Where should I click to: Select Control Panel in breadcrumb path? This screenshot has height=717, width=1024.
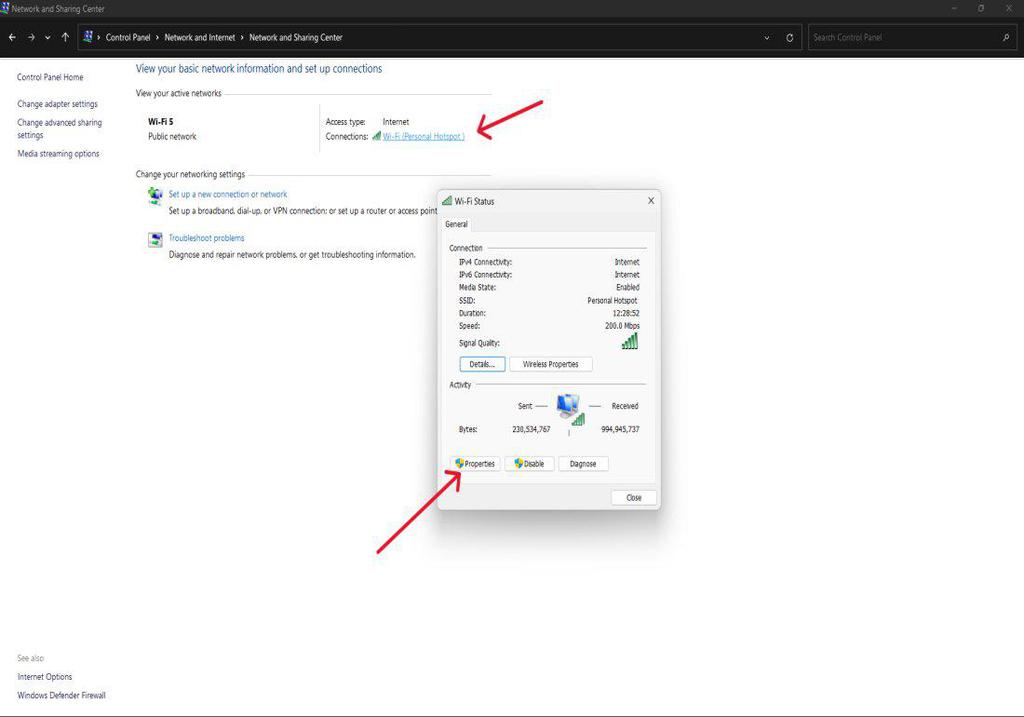(128, 38)
